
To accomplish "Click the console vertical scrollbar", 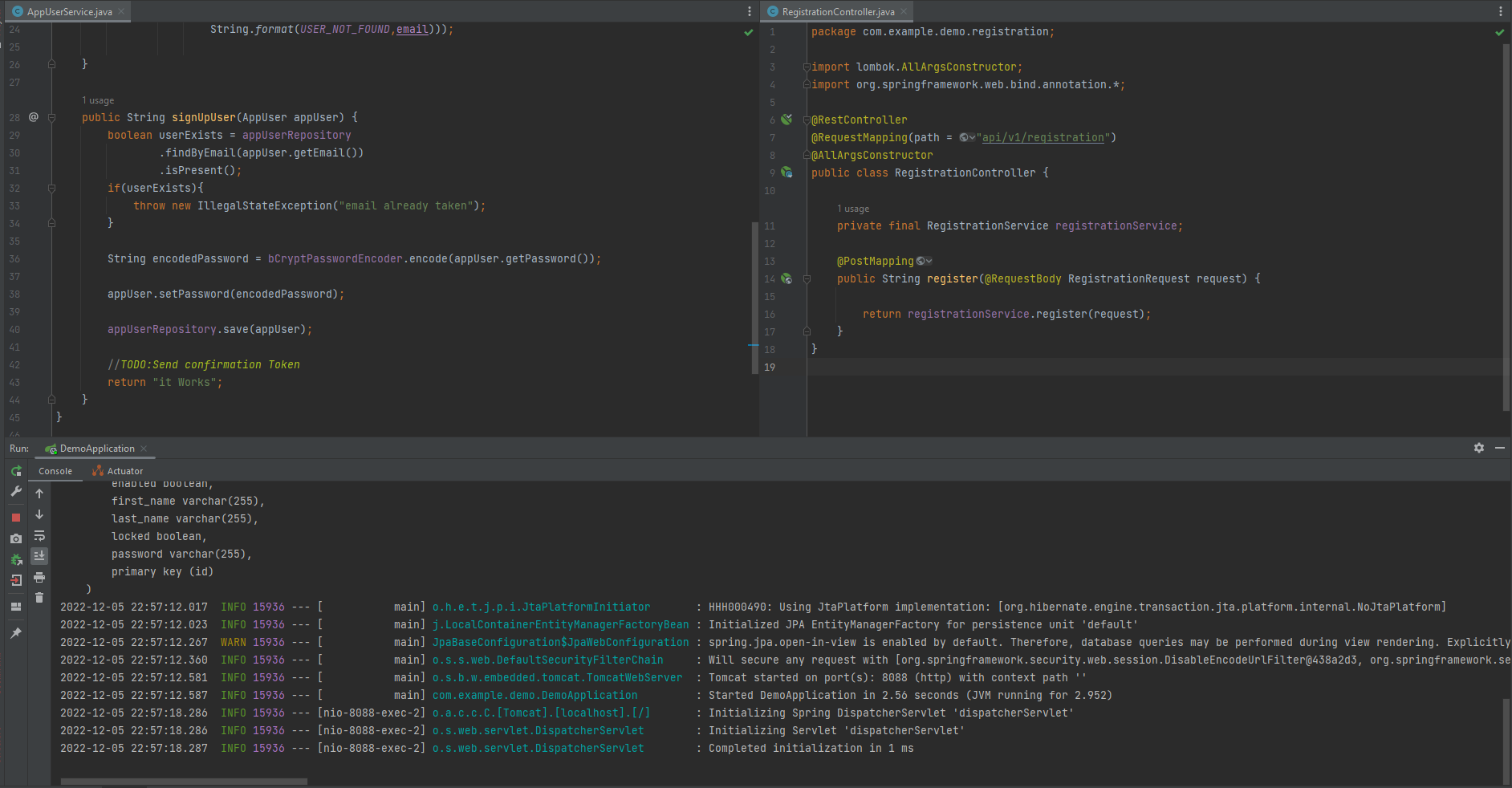I will (1506, 741).
